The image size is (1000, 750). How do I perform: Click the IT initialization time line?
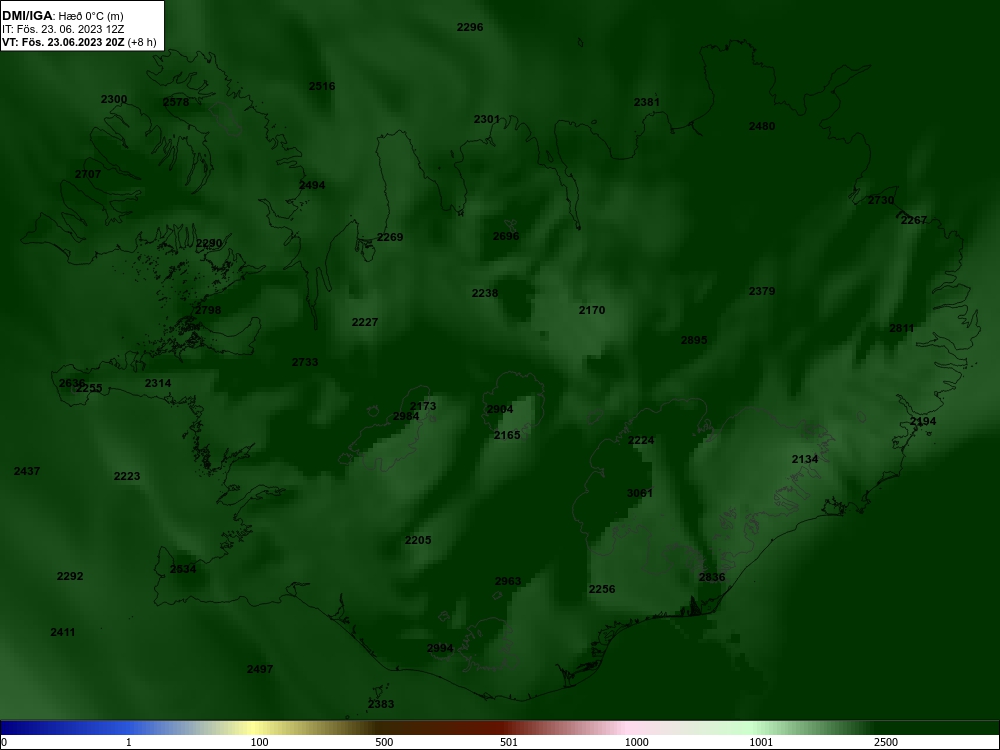(63, 29)
